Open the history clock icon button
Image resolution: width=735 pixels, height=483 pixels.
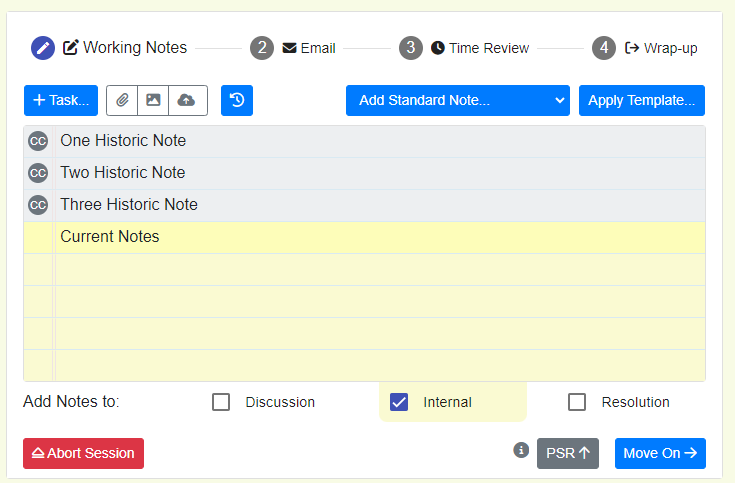[237, 100]
